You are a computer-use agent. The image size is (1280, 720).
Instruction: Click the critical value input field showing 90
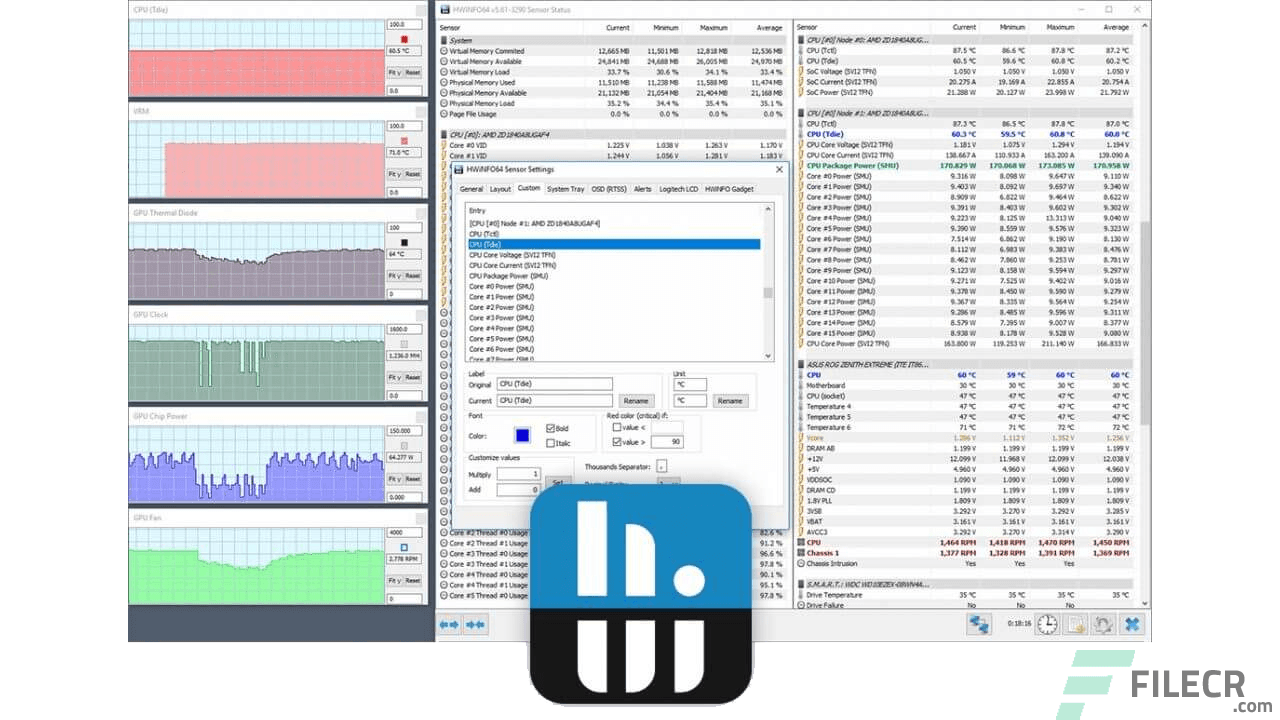tap(668, 441)
